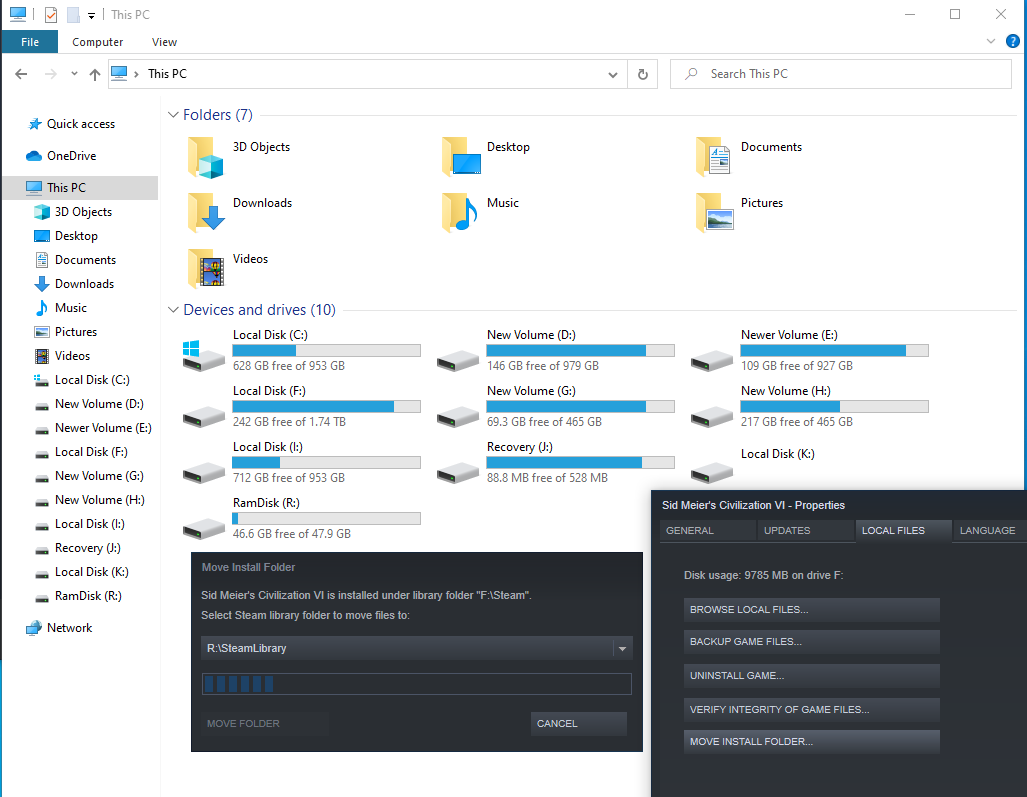Collapse the Folders (7) group

173,115
